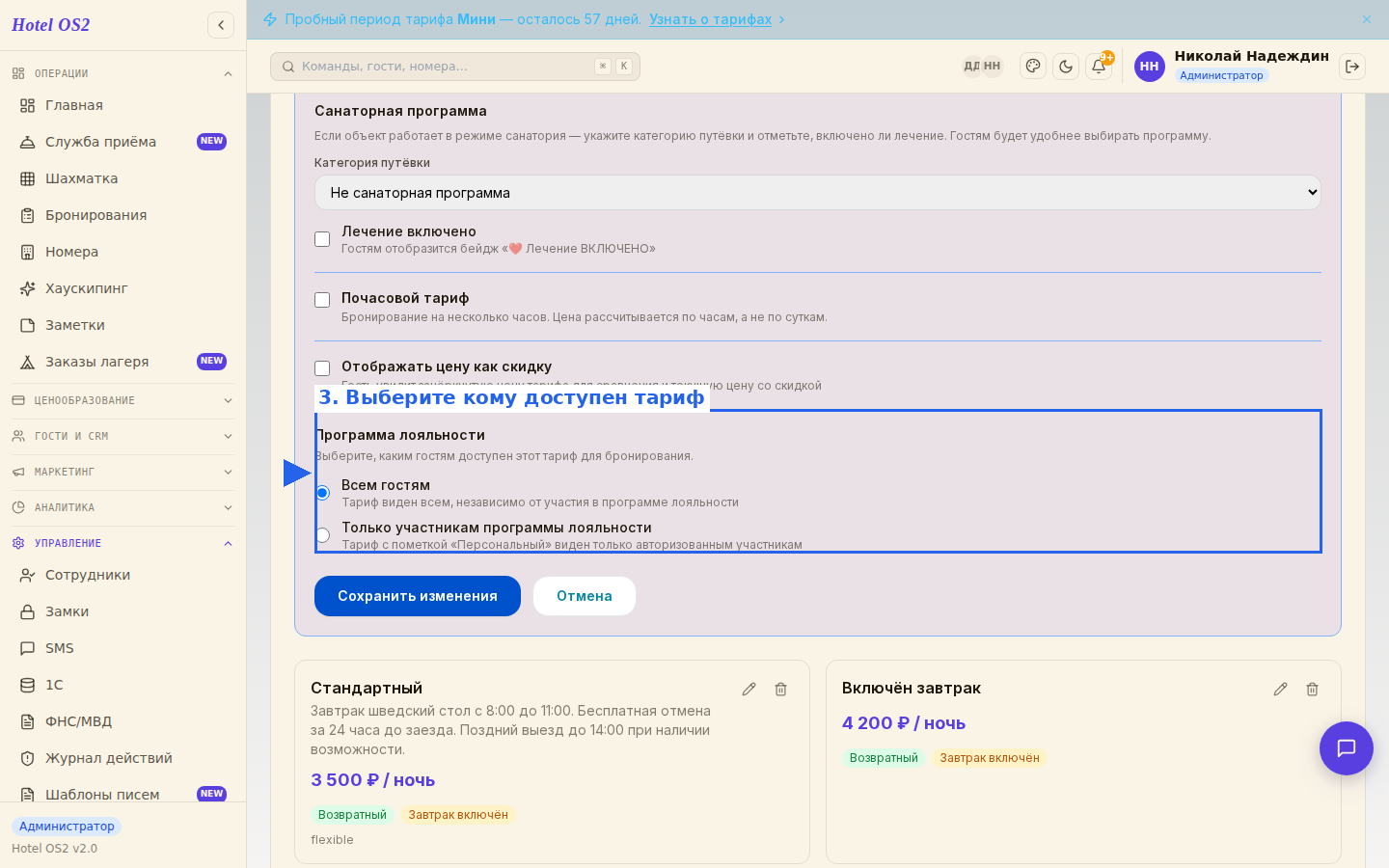Select Только участникам программы лояльности radio

(x=322, y=535)
